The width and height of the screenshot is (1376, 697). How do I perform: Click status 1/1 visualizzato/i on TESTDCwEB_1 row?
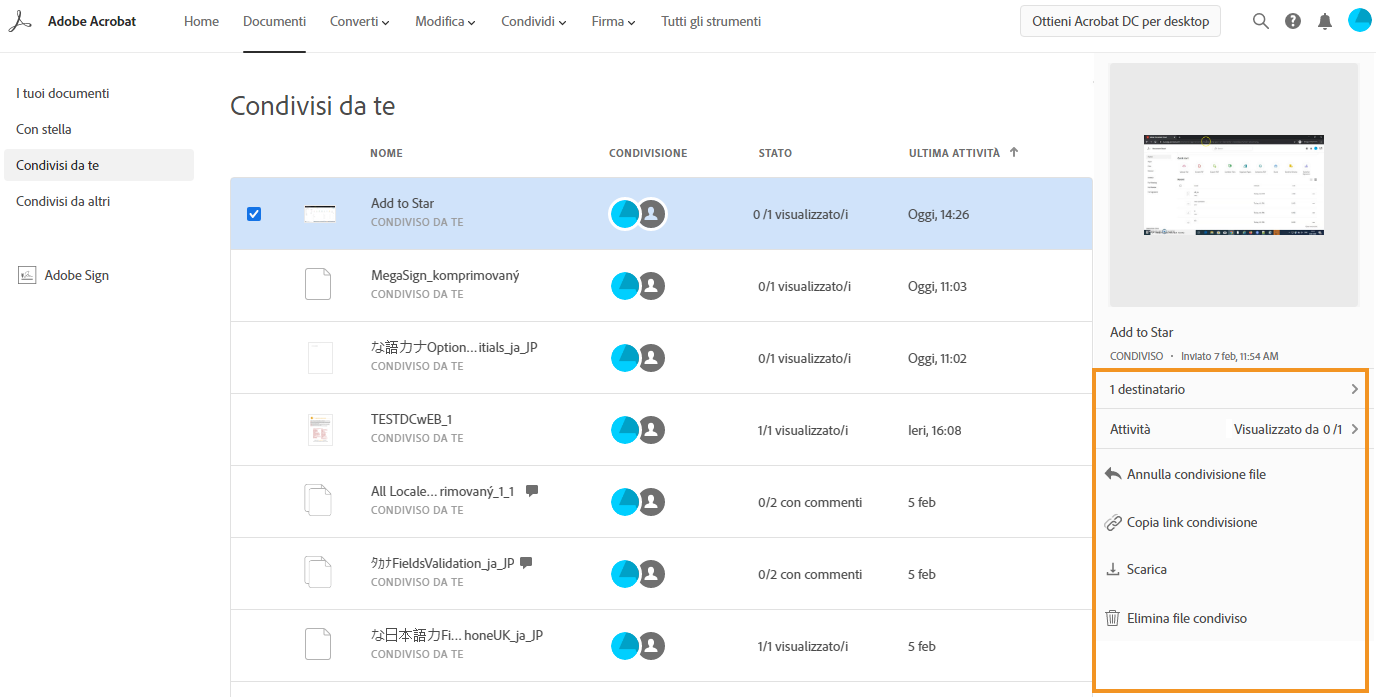click(x=803, y=430)
